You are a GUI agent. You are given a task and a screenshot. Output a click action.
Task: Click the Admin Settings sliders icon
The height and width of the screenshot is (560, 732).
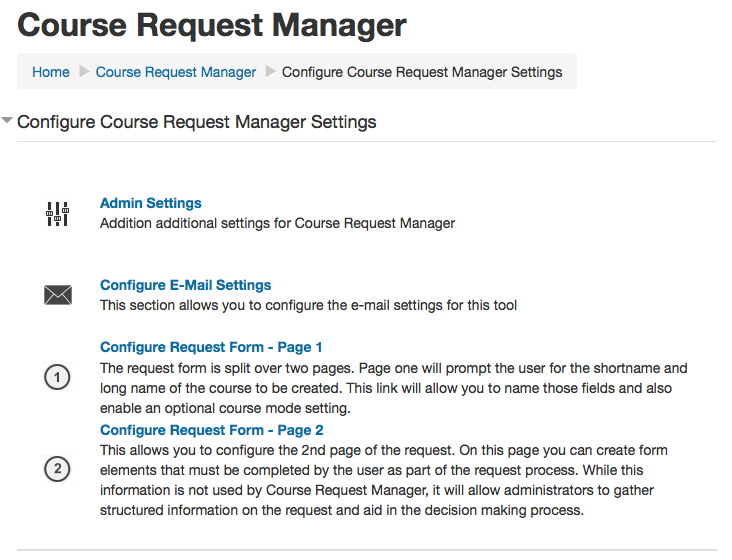[x=58, y=213]
